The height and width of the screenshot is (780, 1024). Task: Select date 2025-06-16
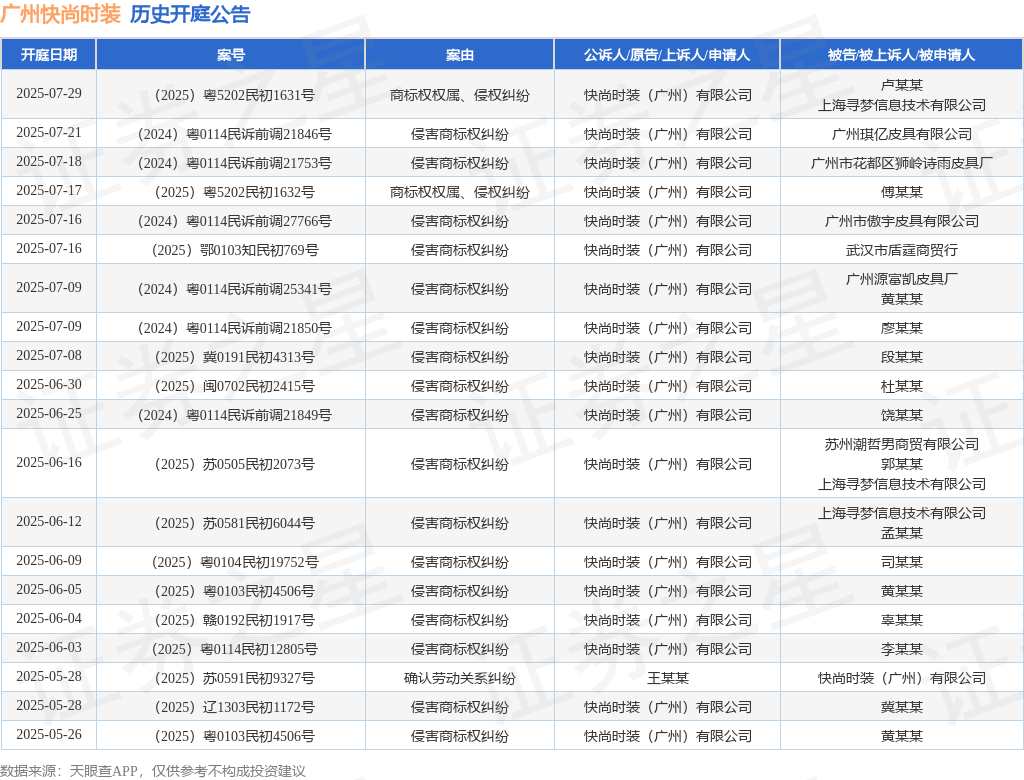click(49, 463)
